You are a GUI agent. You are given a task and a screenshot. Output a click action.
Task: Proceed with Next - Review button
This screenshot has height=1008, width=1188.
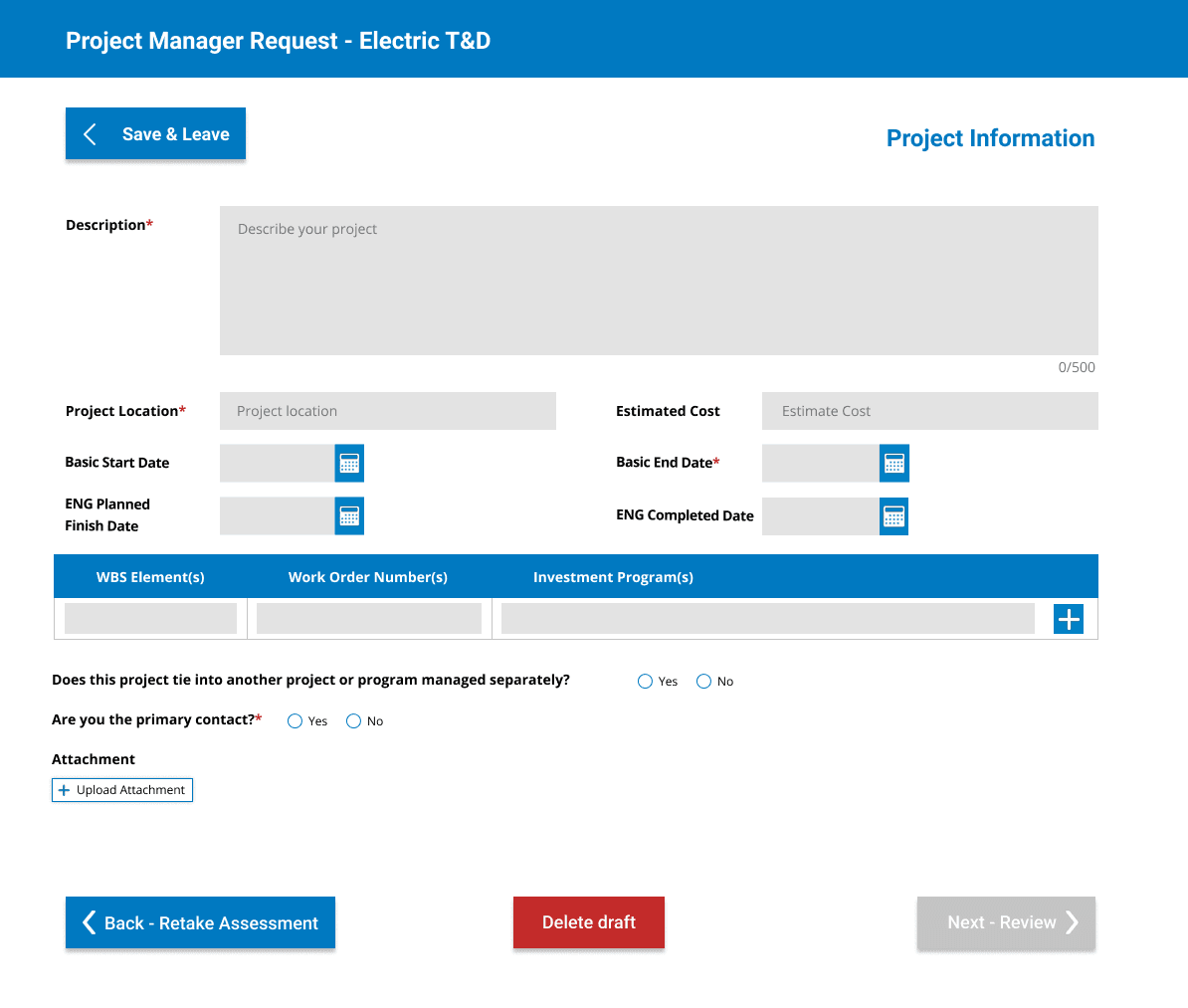pos(1006,922)
